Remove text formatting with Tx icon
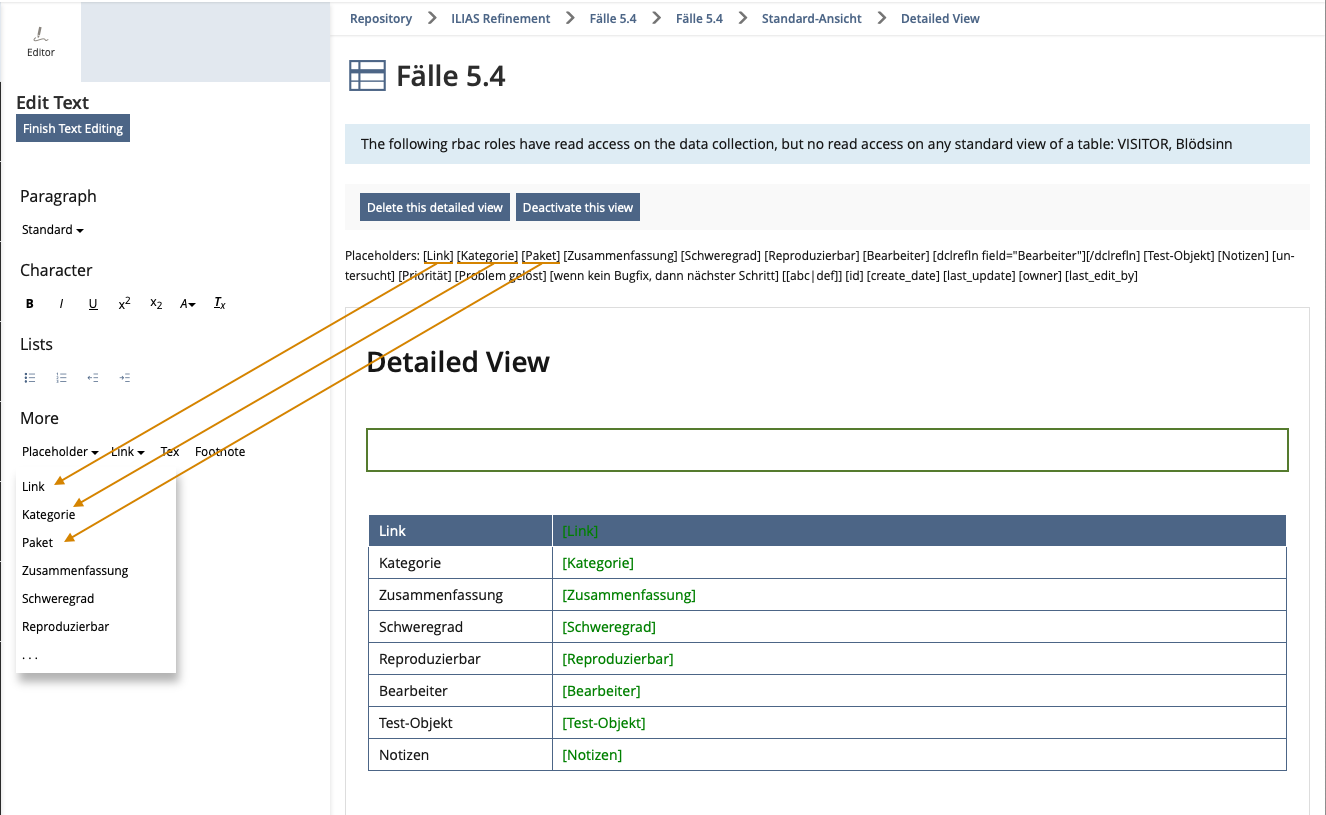 220,304
